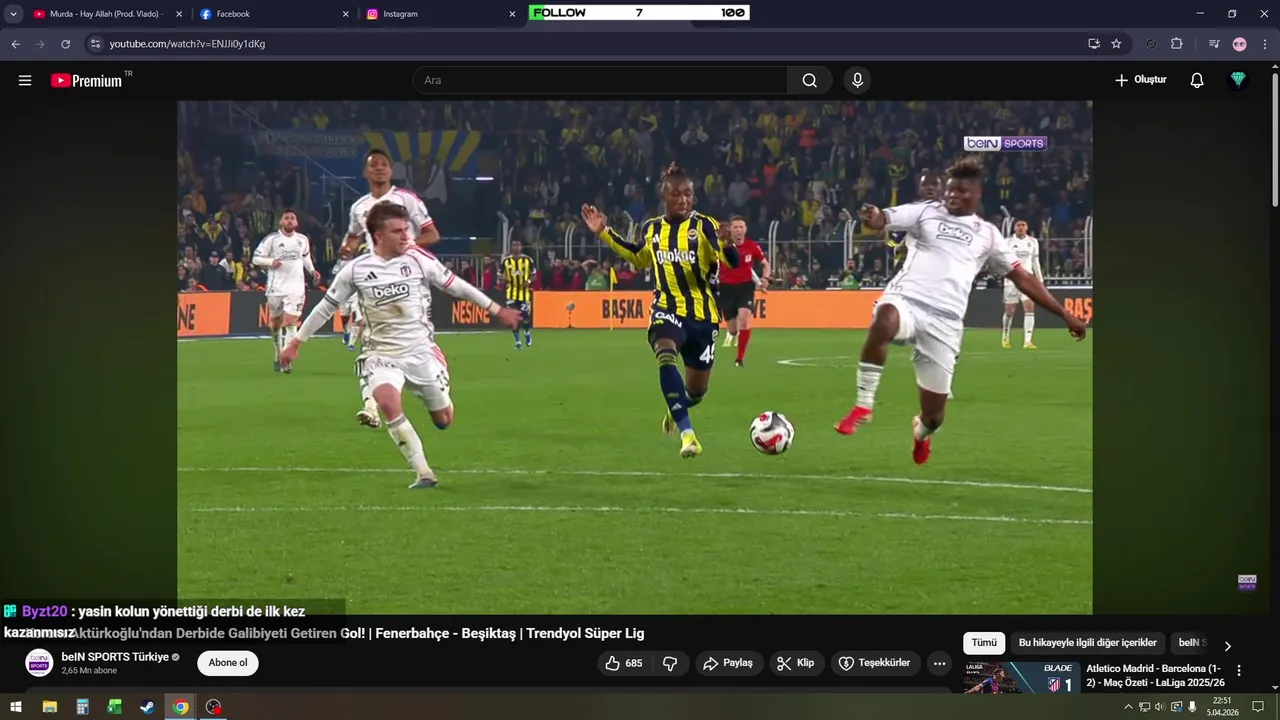Click the Oluştur create button
1280x720 pixels.
pyautogui.click(x=1141, y=80)
